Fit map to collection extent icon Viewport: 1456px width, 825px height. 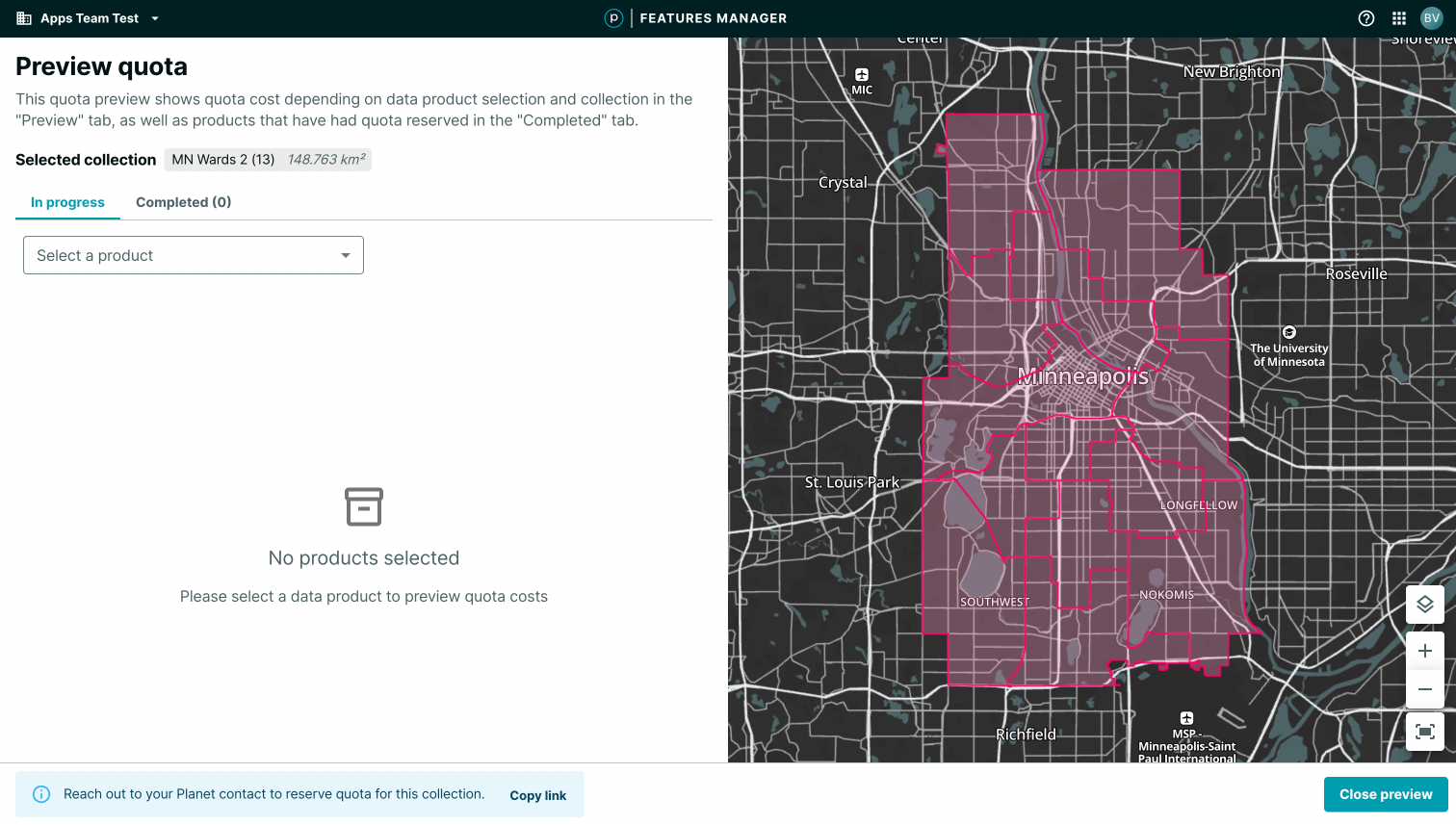tap(1425, 732)
